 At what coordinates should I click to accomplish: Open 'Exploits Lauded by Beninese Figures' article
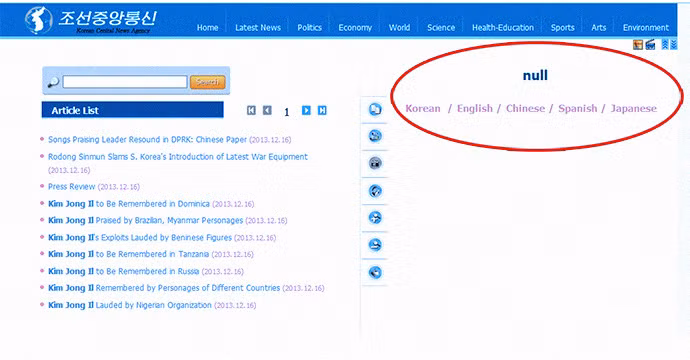[x=140, y=238]
